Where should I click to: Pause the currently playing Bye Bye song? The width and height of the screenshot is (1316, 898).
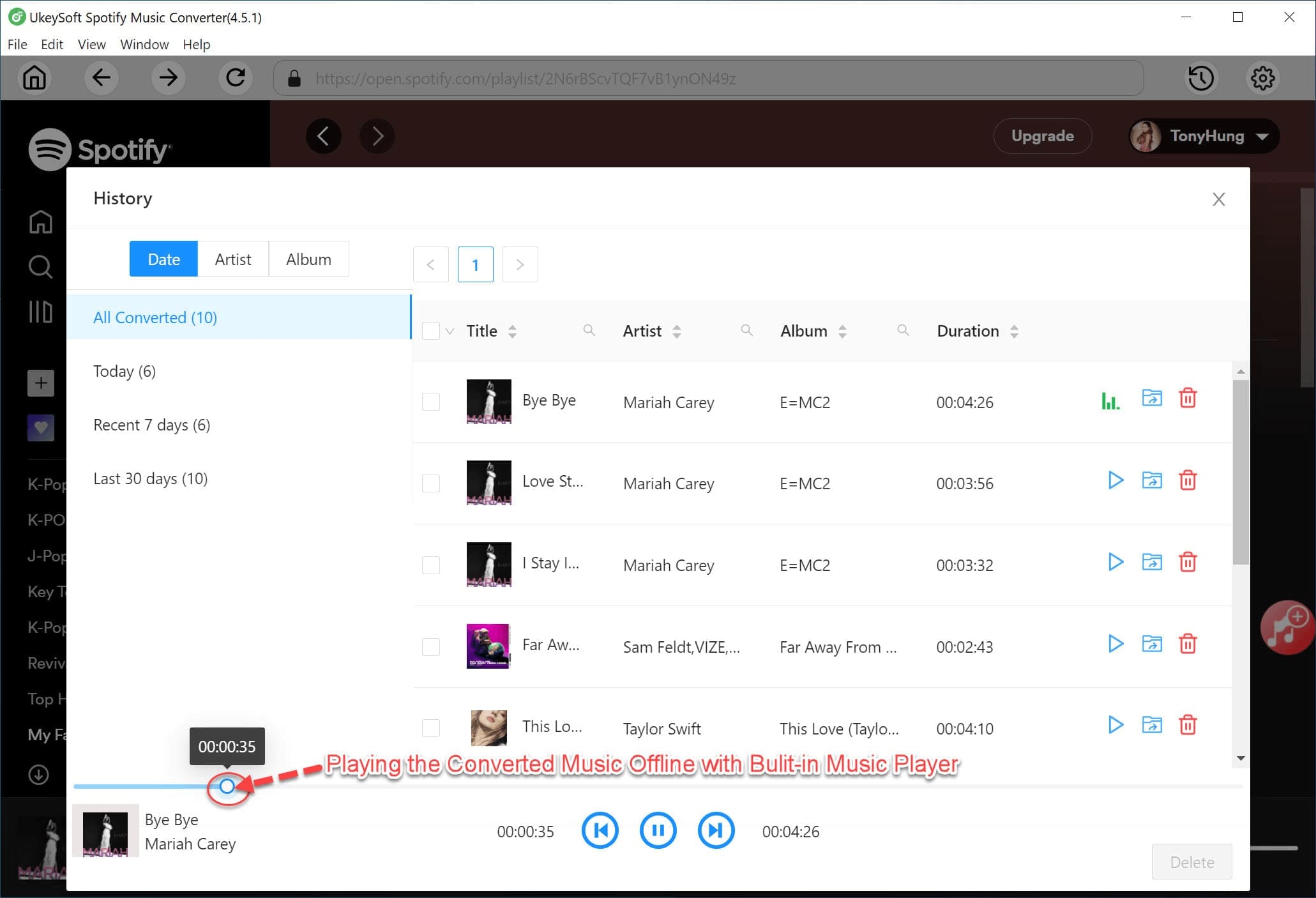click(x=658, y=831)
